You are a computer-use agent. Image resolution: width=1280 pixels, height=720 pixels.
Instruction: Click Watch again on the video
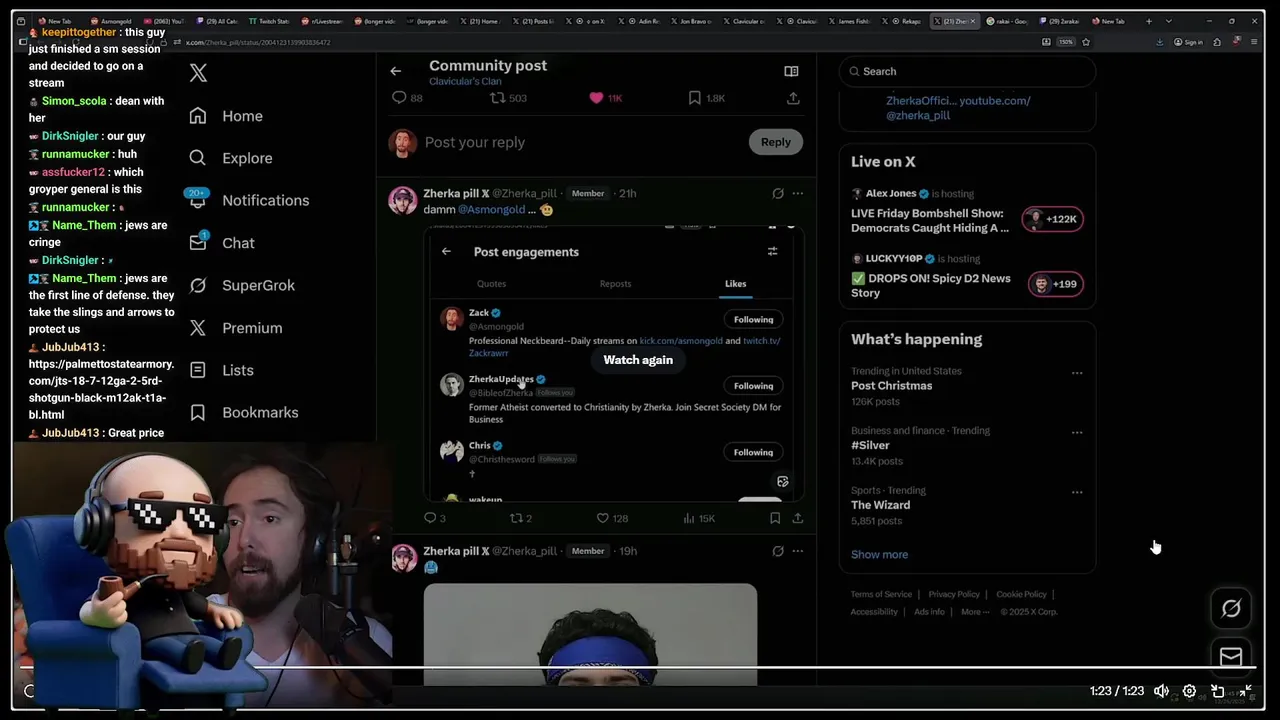tap(638, 360)
